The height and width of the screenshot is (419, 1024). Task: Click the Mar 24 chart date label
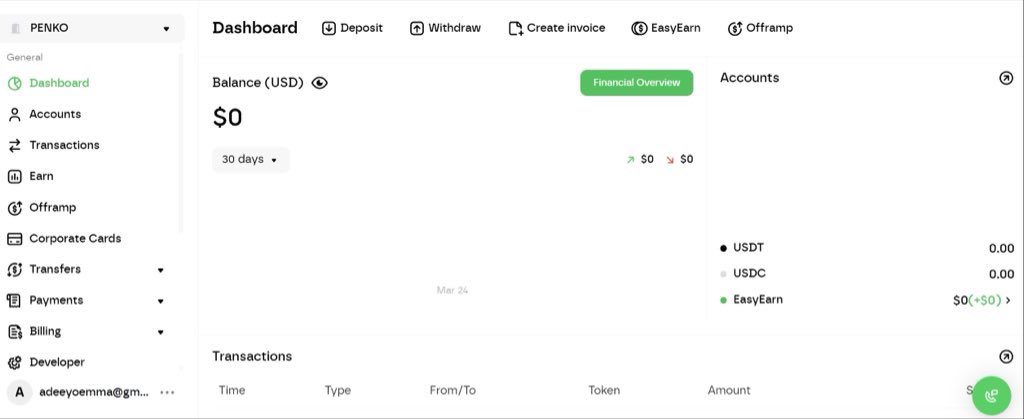point(452,290)
